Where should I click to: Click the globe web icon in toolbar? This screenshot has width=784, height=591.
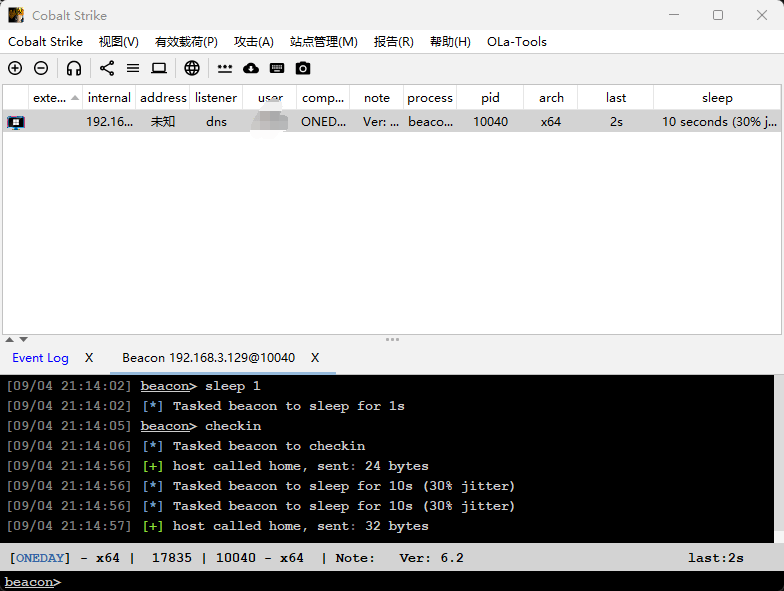pyautogui.click(x=192, y=68)
